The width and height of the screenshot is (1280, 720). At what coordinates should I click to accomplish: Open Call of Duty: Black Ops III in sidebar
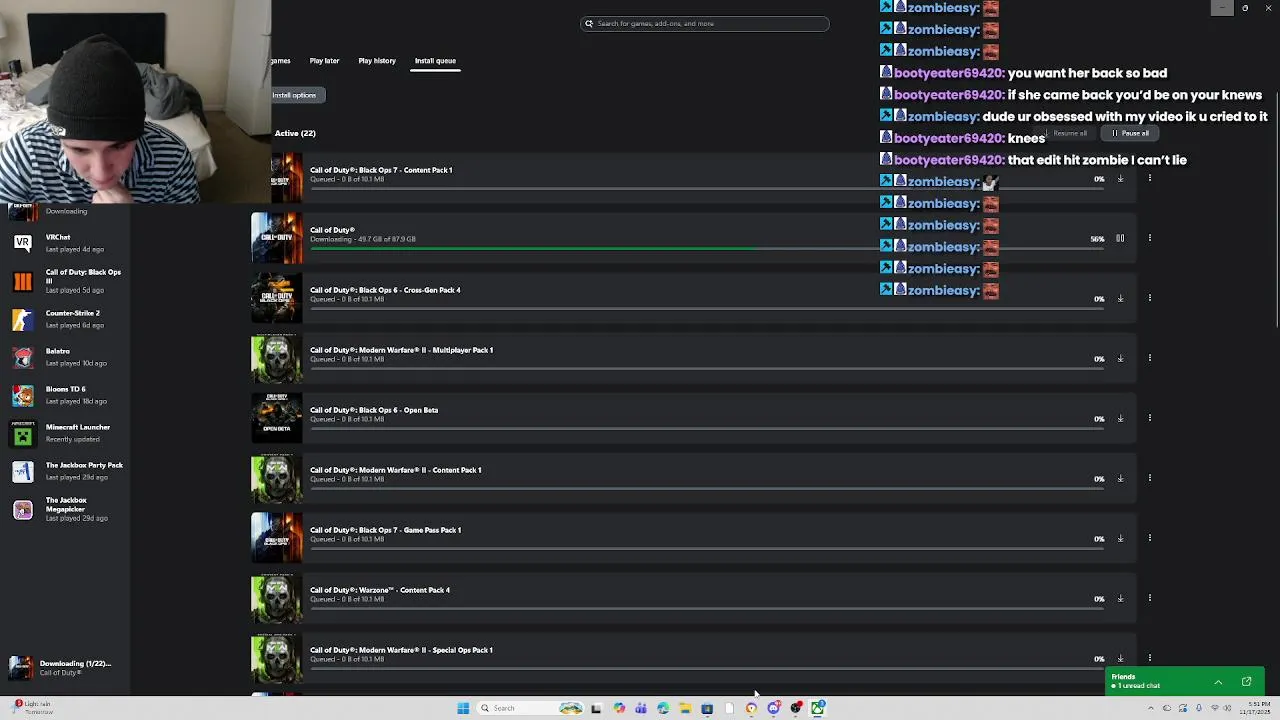pos(65,281)
